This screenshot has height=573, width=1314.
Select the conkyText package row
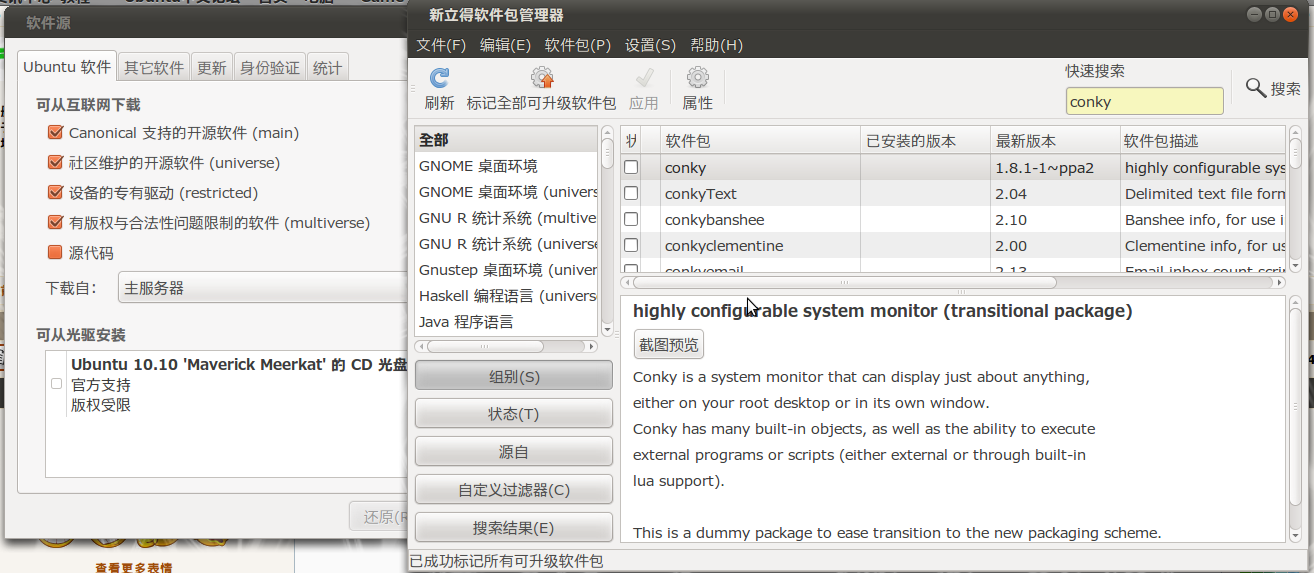click(953, 194)
